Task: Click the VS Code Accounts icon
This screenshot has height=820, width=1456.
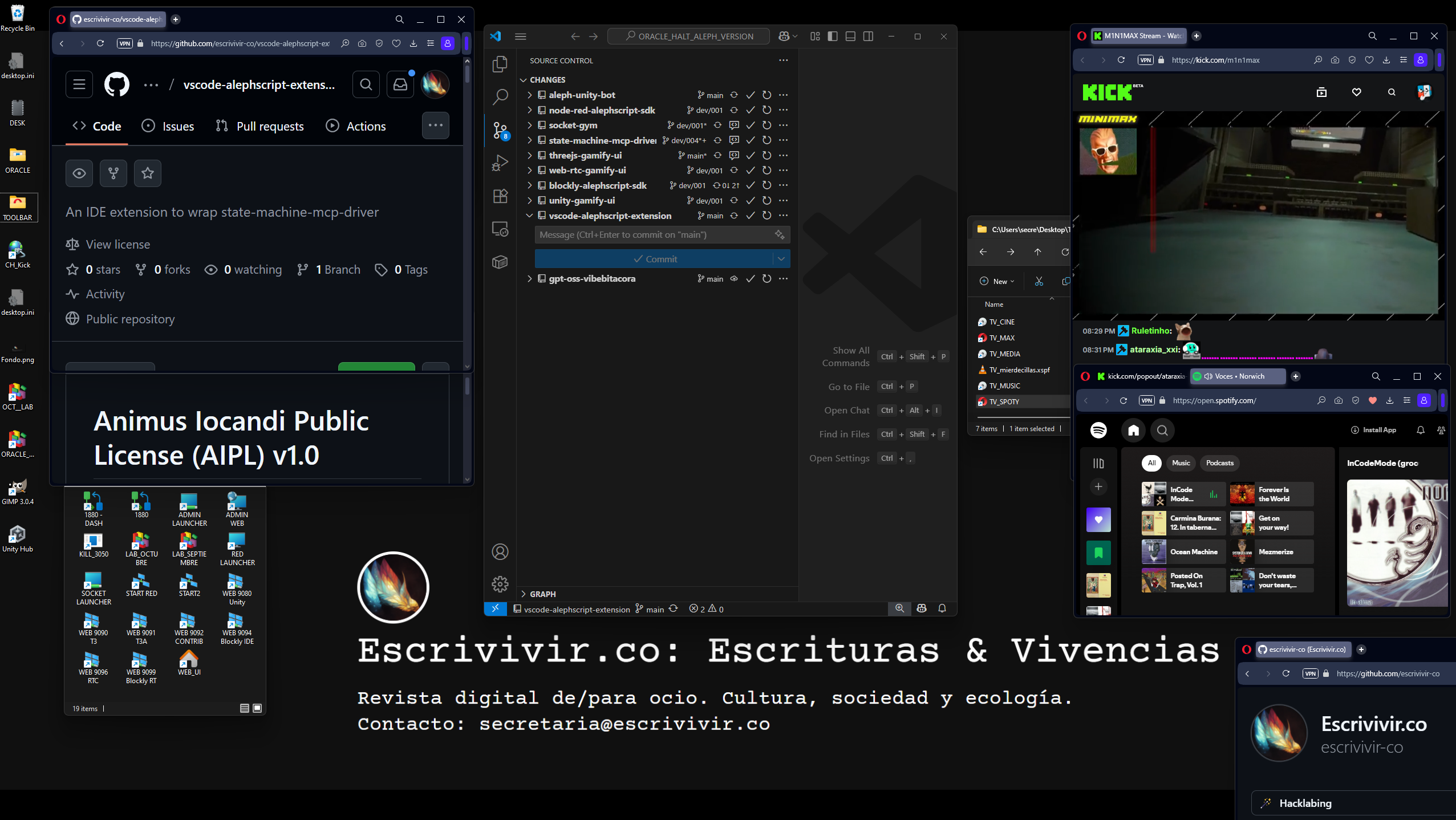Action: tap(500, 551)
